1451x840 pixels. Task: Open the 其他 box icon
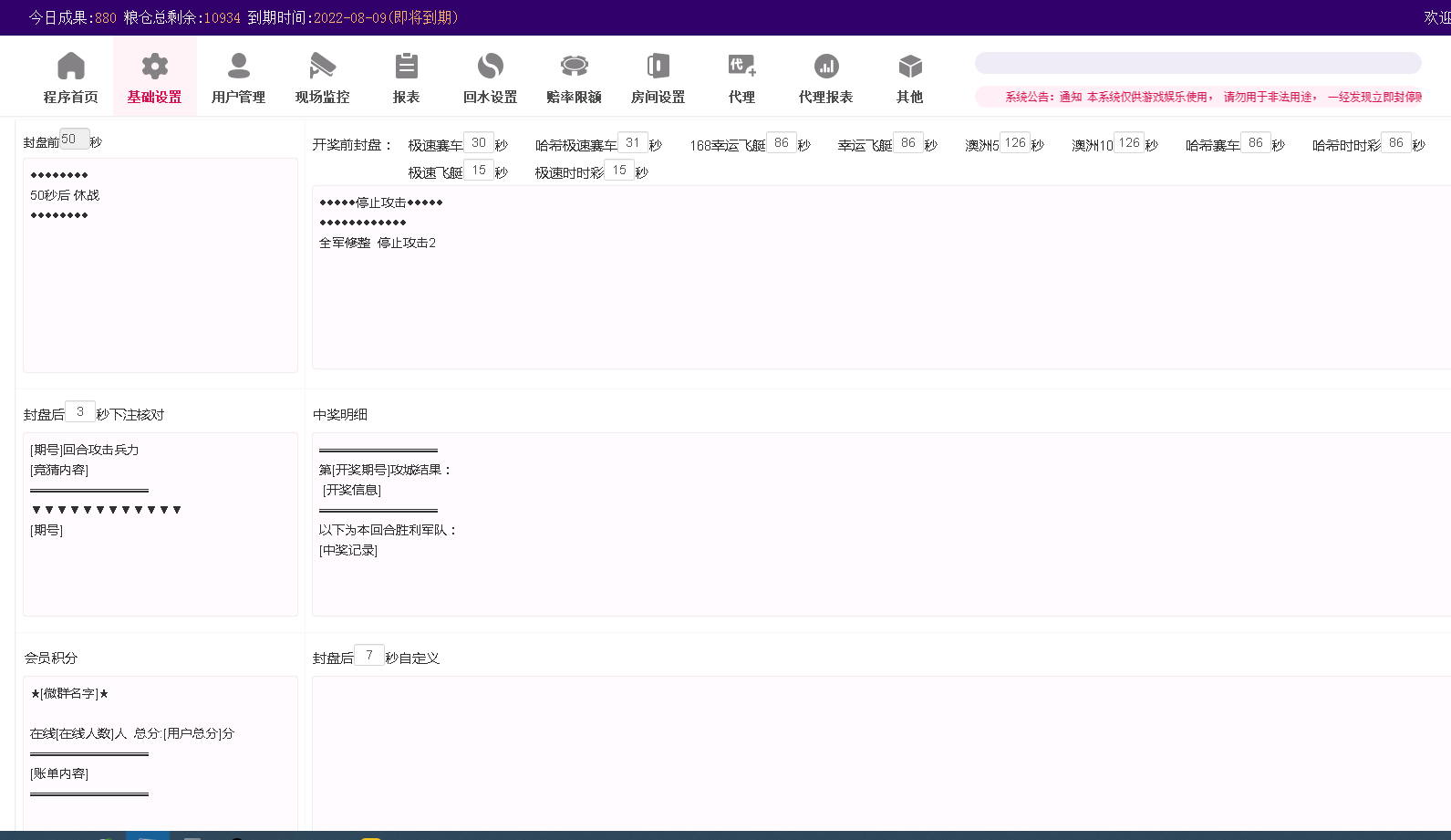point(909,67)
